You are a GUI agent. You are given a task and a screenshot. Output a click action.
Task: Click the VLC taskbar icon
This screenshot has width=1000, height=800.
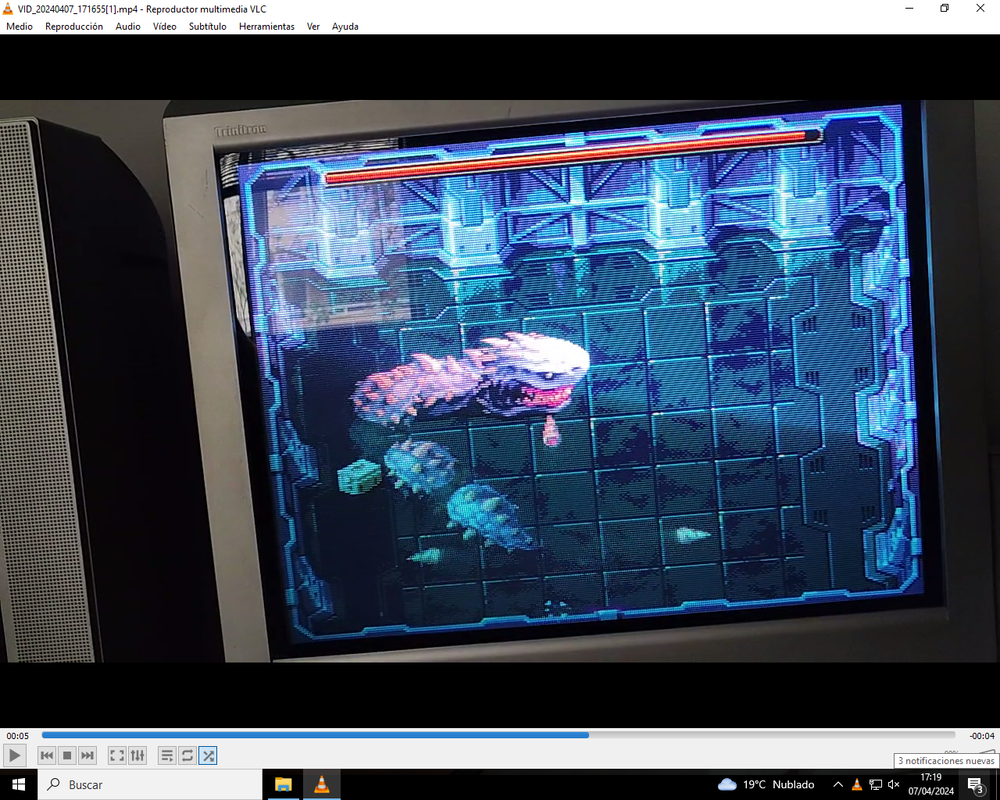click(x=321, y=785)
